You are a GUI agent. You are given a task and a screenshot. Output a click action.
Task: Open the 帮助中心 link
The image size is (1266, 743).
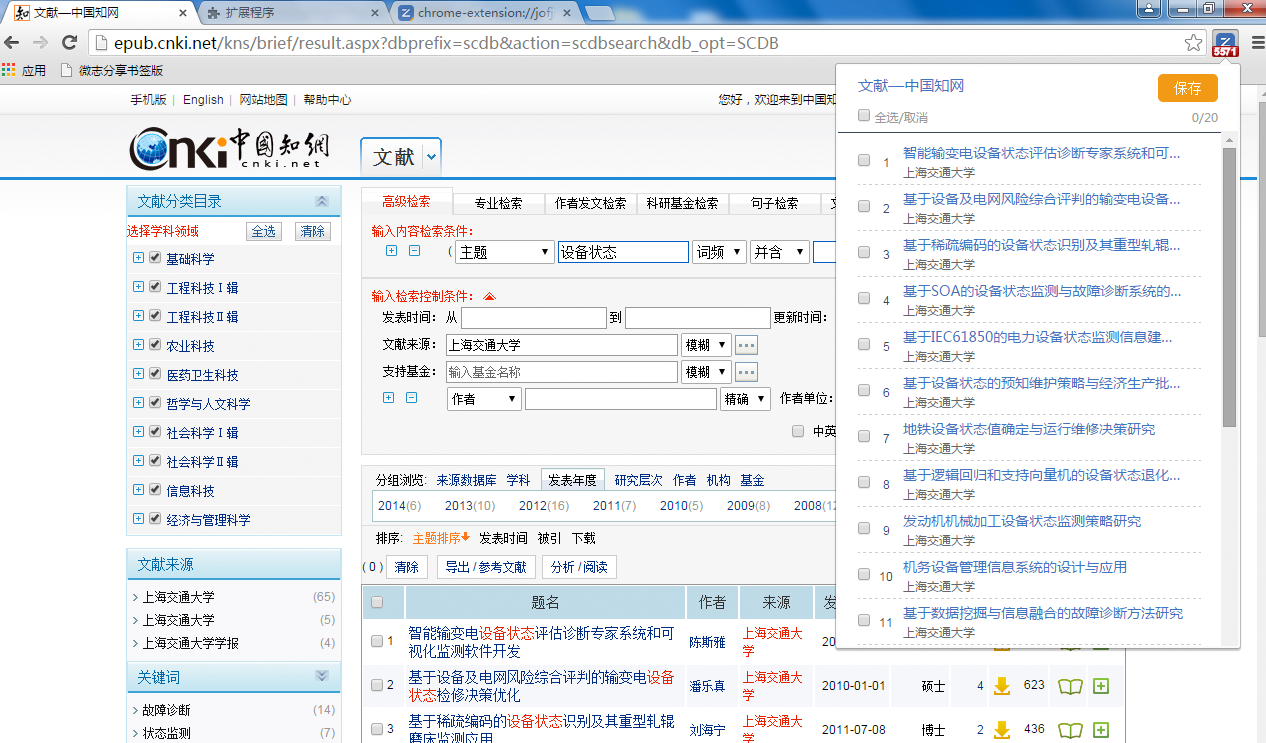327,100
